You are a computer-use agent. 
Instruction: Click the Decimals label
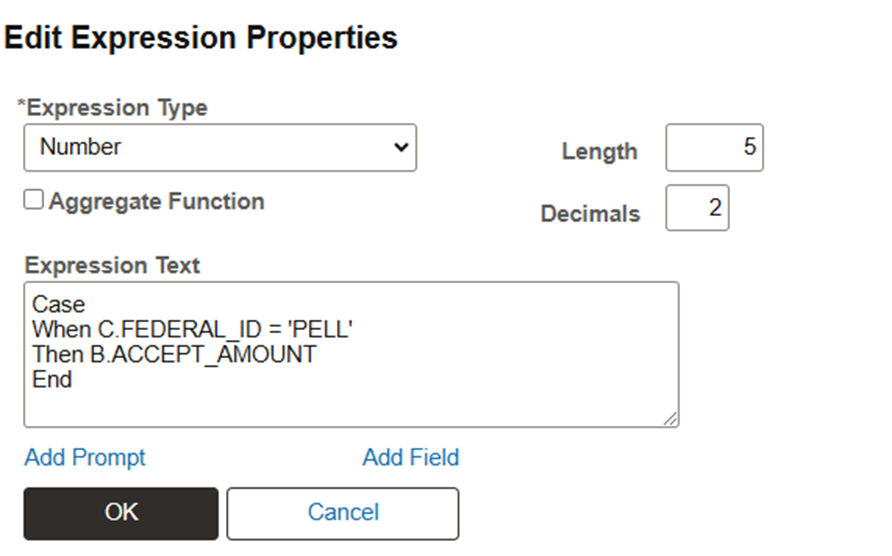pyautogui.click(x=590, y=214)
